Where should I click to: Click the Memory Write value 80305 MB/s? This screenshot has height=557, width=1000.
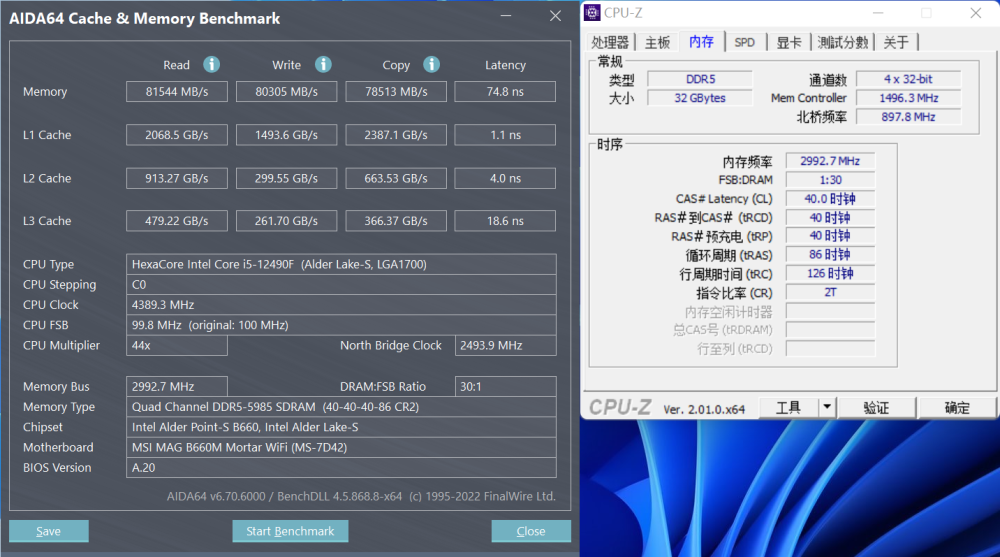tap(286, 91)
